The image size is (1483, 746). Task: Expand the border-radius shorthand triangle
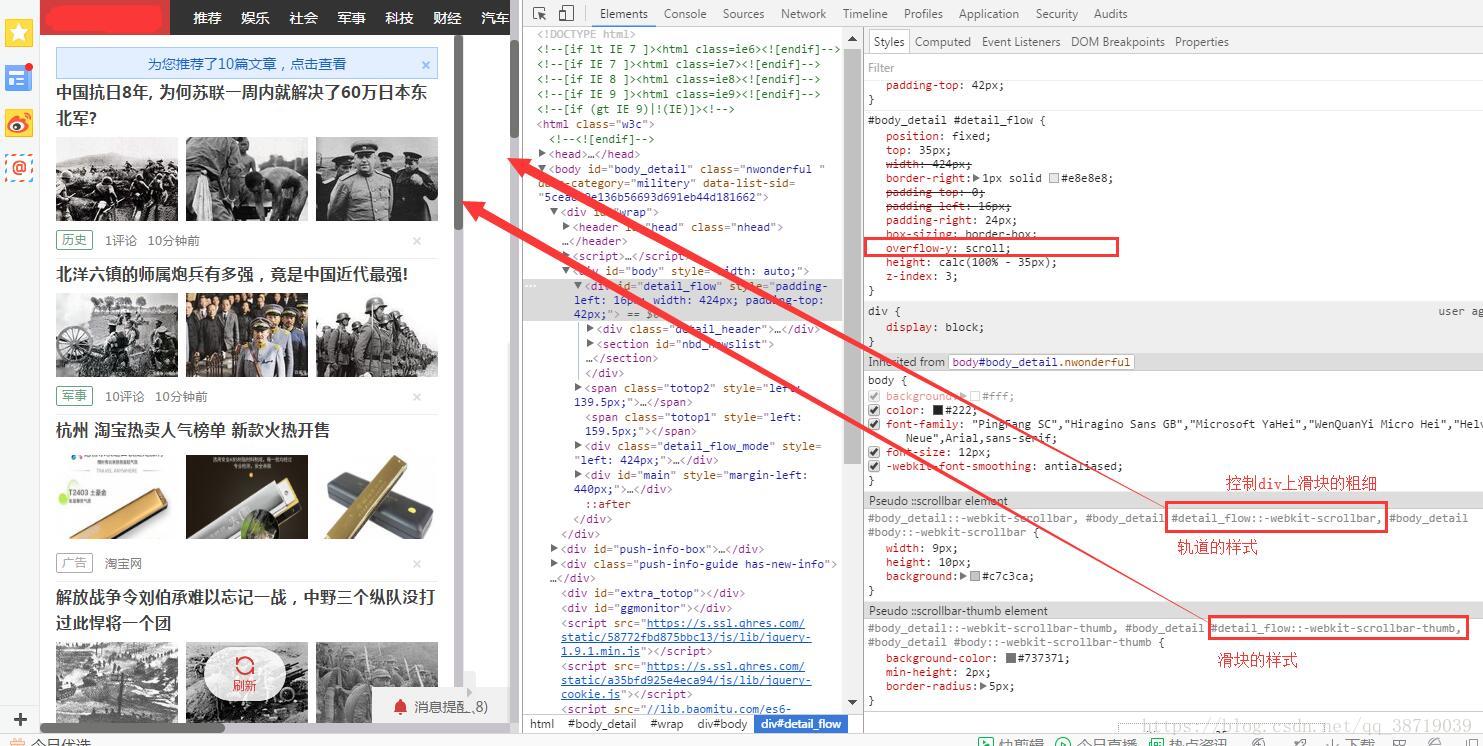[984, 687]
